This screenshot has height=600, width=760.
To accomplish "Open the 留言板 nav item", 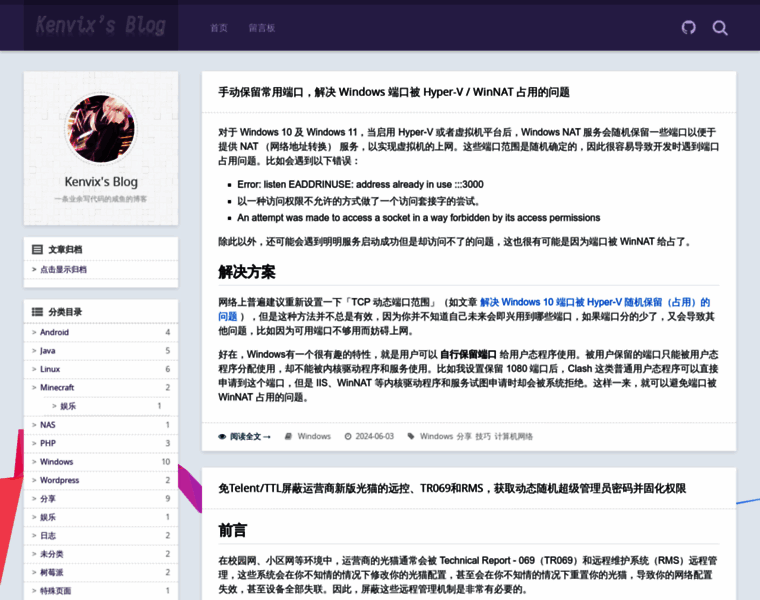I will pyautogui.click(x=262, y=28).
